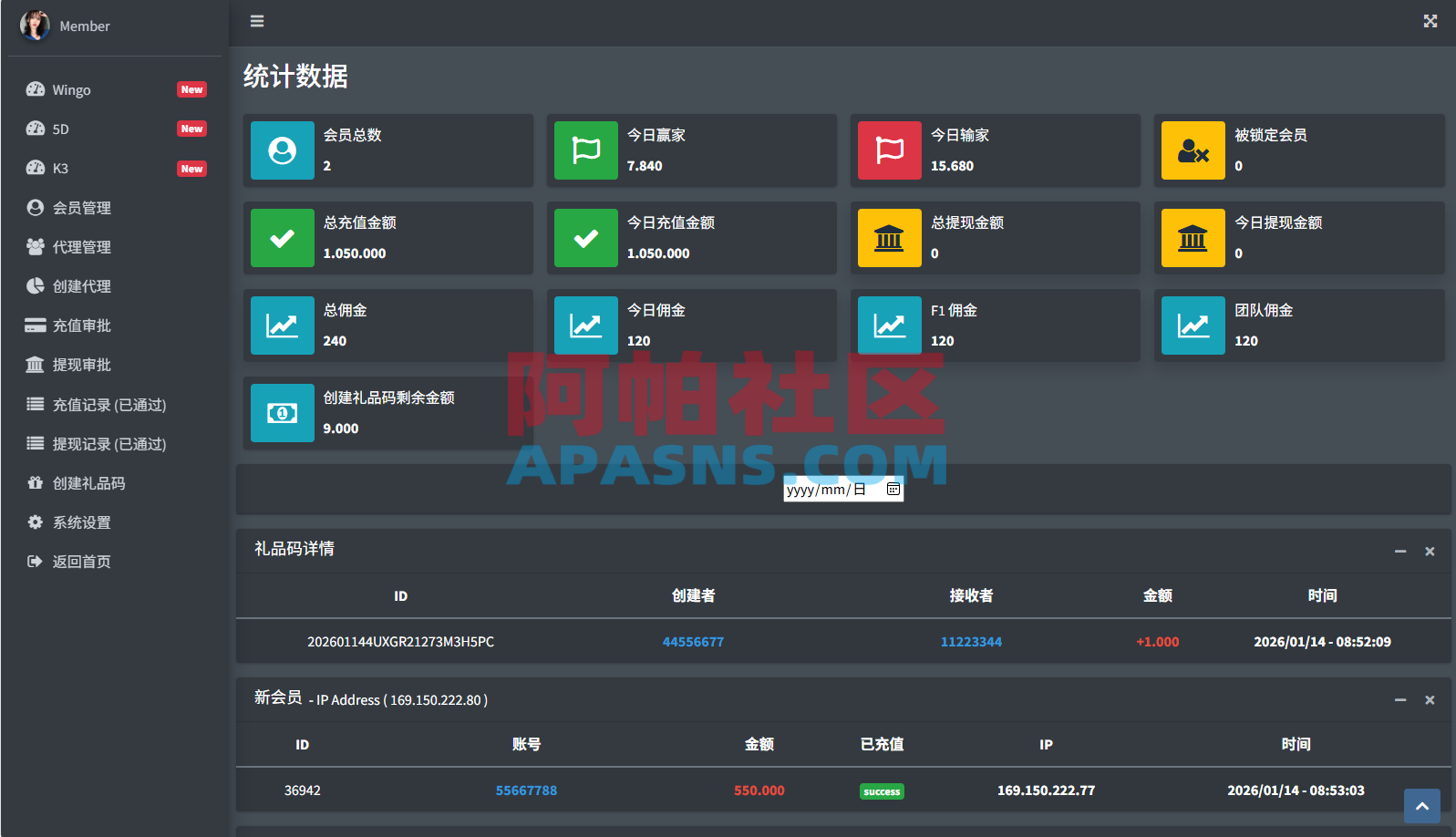Click the 今日充值金额 checkmark icon
The height and width of the screenshot is (837, 1456).
(x=586, y=238)
